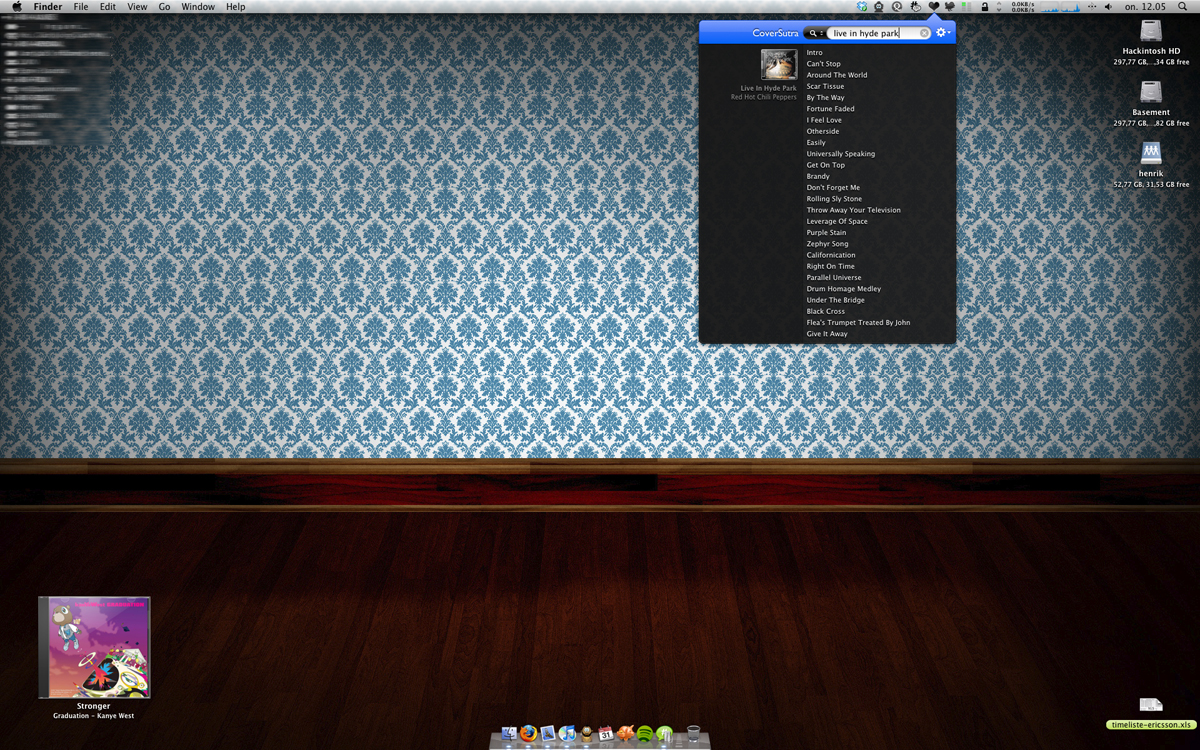Open the Go menu

click(164, 6)
